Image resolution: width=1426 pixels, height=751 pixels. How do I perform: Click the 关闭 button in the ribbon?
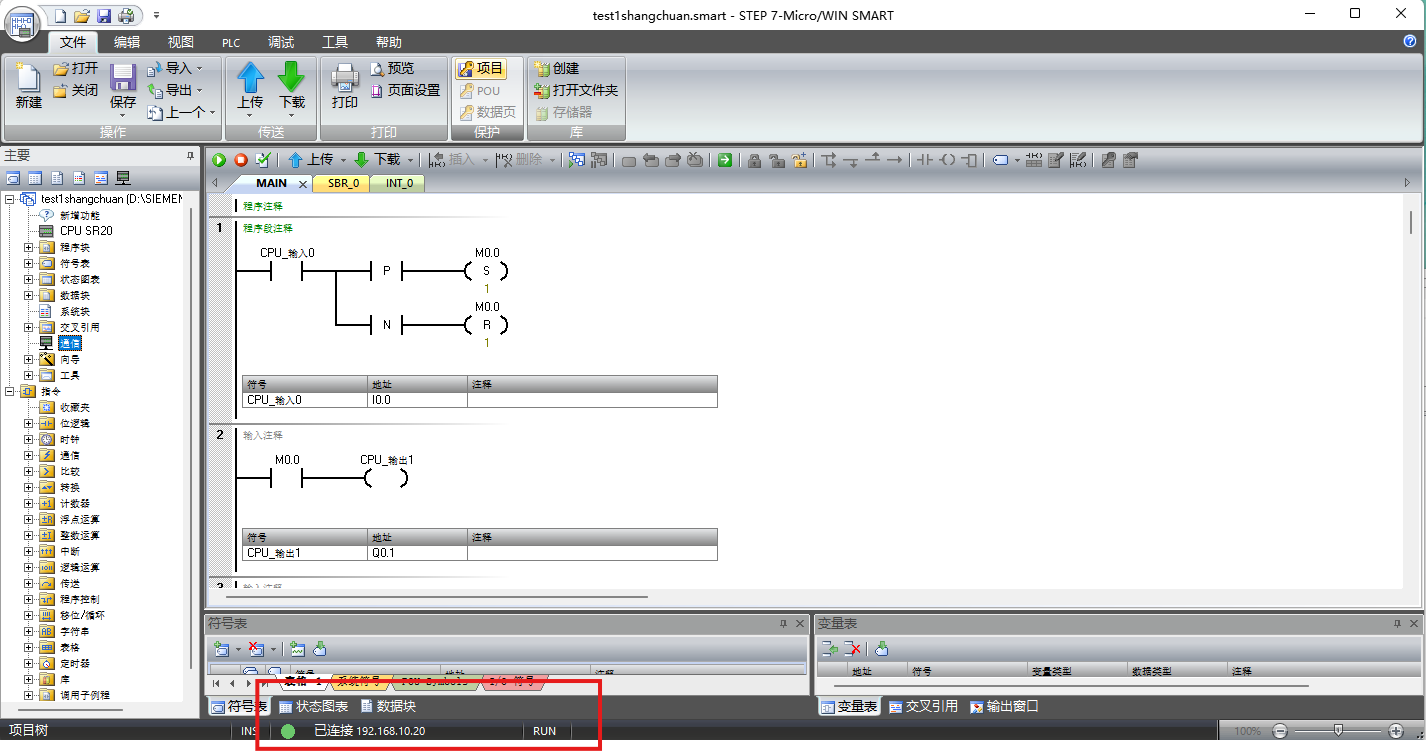click(75, 91)
